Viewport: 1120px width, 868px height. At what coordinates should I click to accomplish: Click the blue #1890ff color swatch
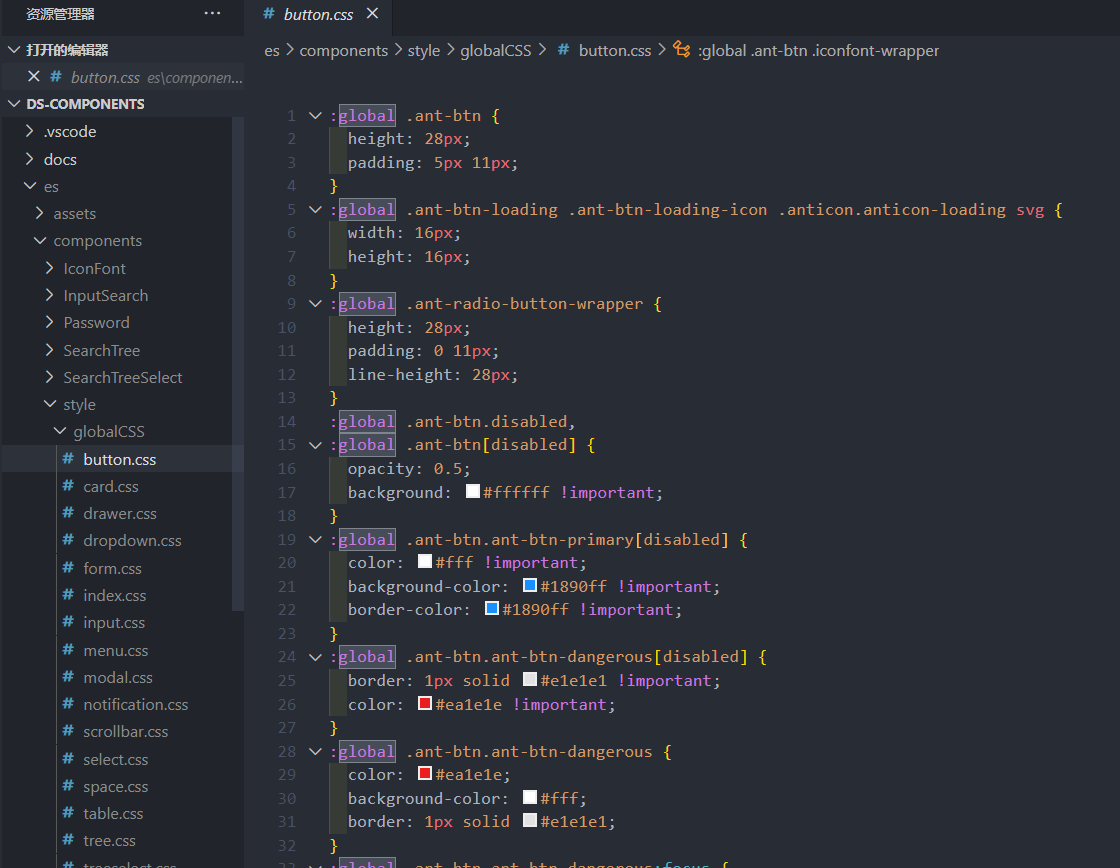pyautogui.click(x=529, y=584)
